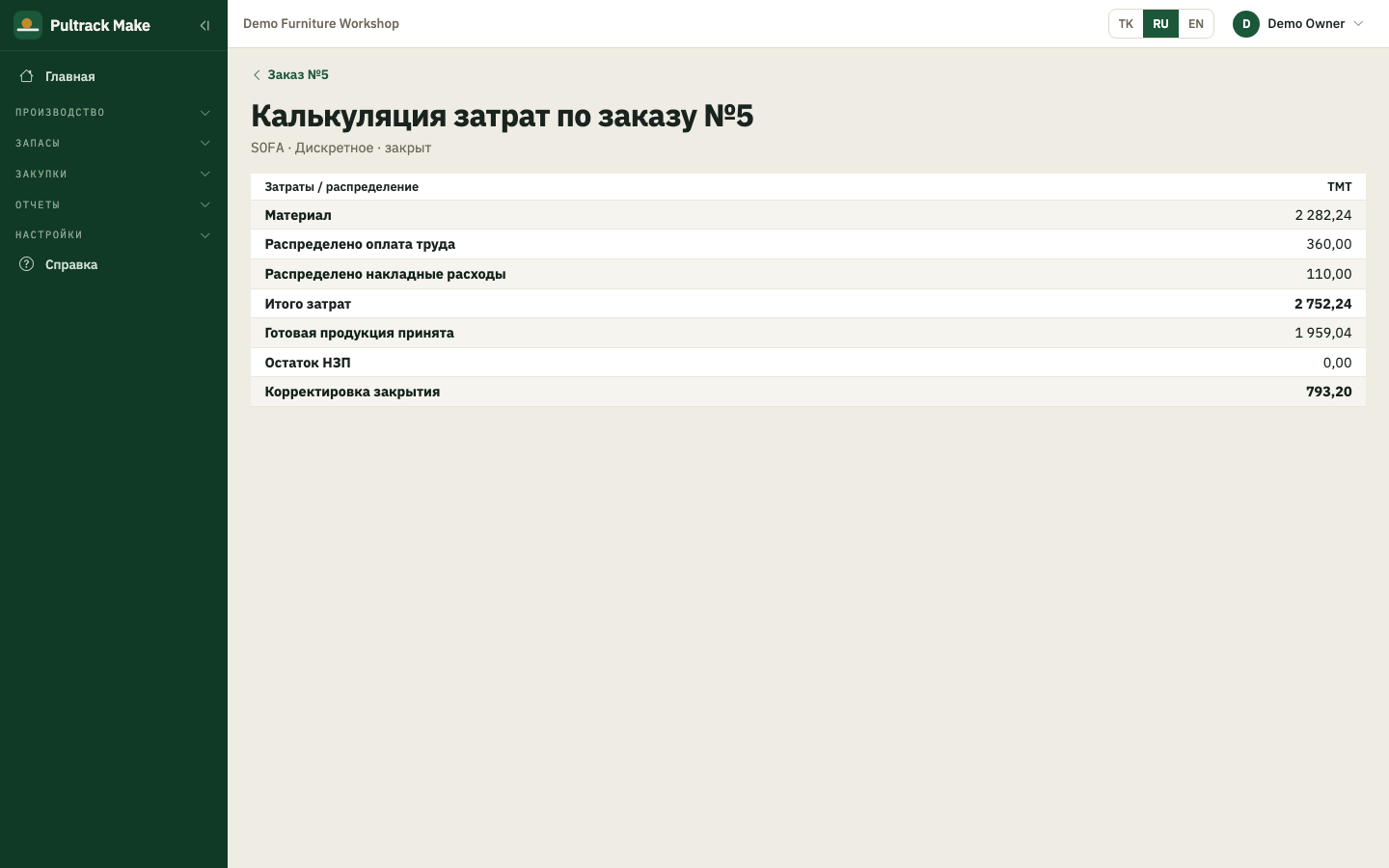Click the Итого затрат row label
The width and height of the screenshot is (1389, 868).
(308, 304)
